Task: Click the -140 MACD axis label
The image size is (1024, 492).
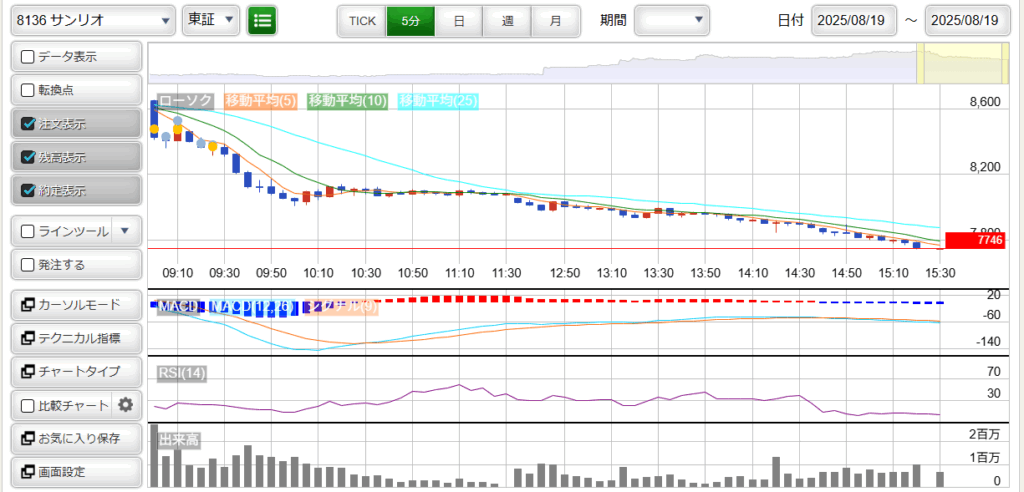Action: [x=988, y=342]
